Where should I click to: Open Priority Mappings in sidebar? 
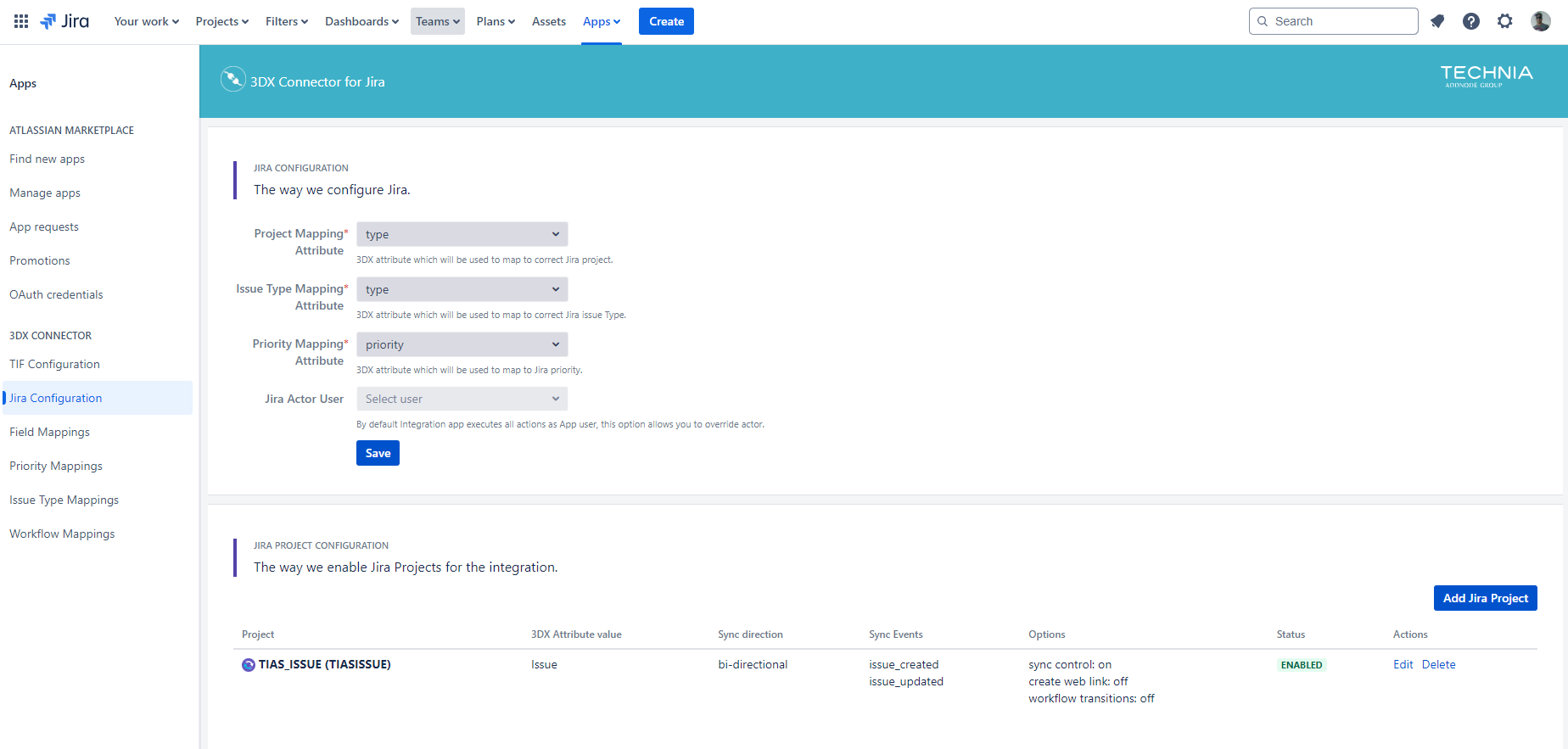(x=56, y=466)
